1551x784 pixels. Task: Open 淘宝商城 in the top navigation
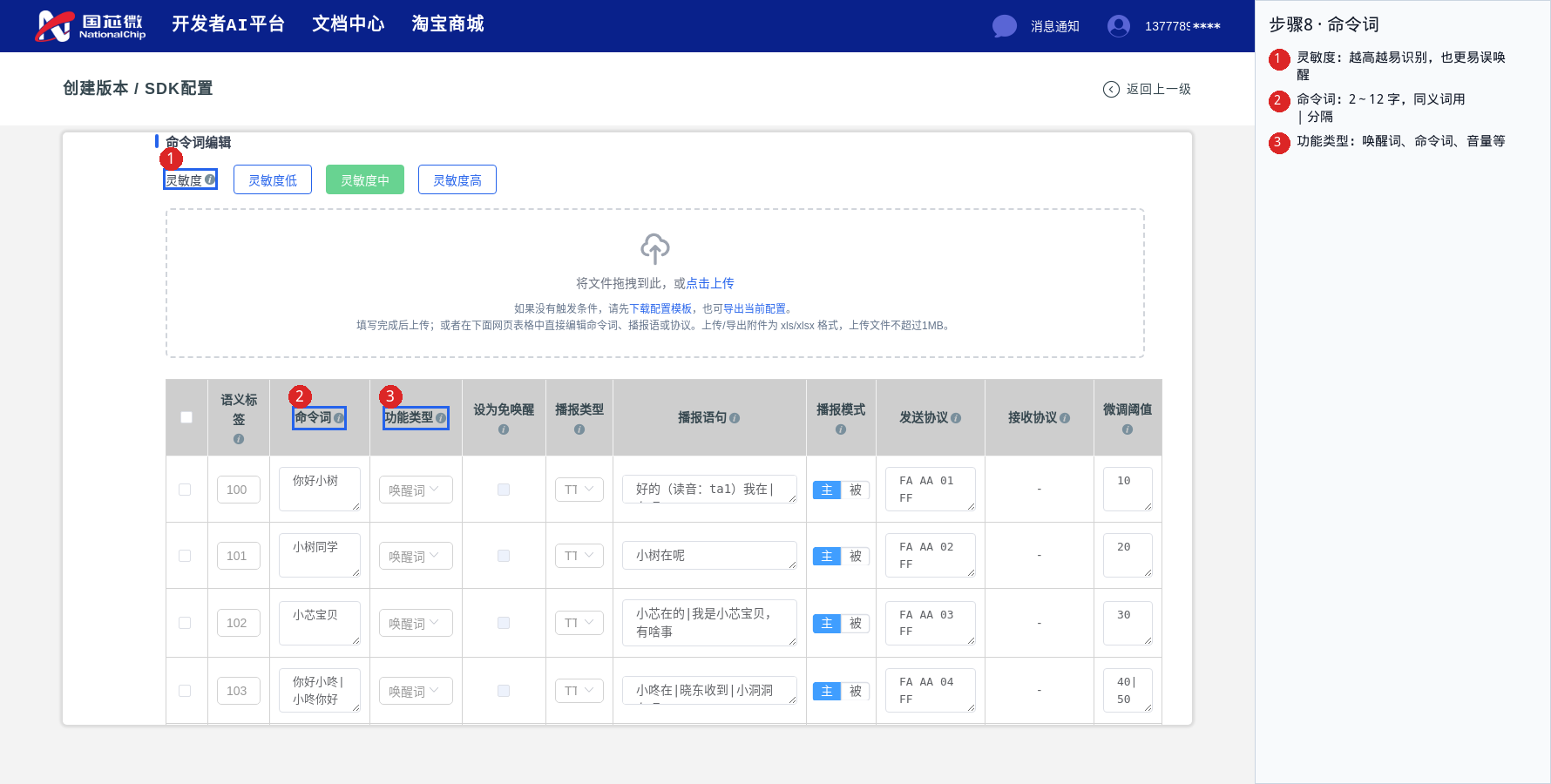(448, 24)
